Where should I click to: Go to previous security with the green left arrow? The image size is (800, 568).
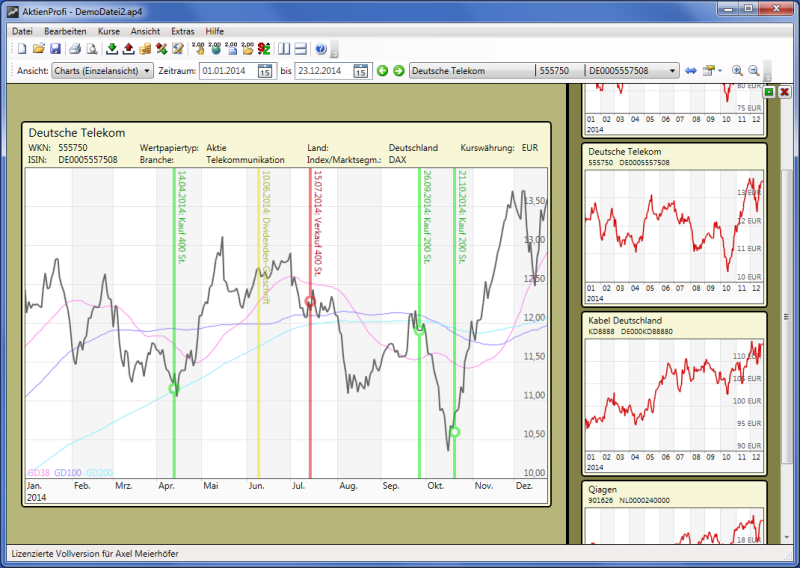click(x=382, y=71)
